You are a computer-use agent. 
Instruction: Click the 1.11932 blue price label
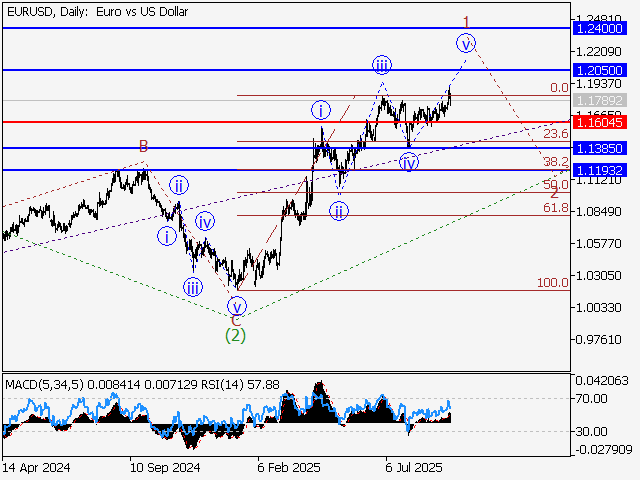coord(600,171)
